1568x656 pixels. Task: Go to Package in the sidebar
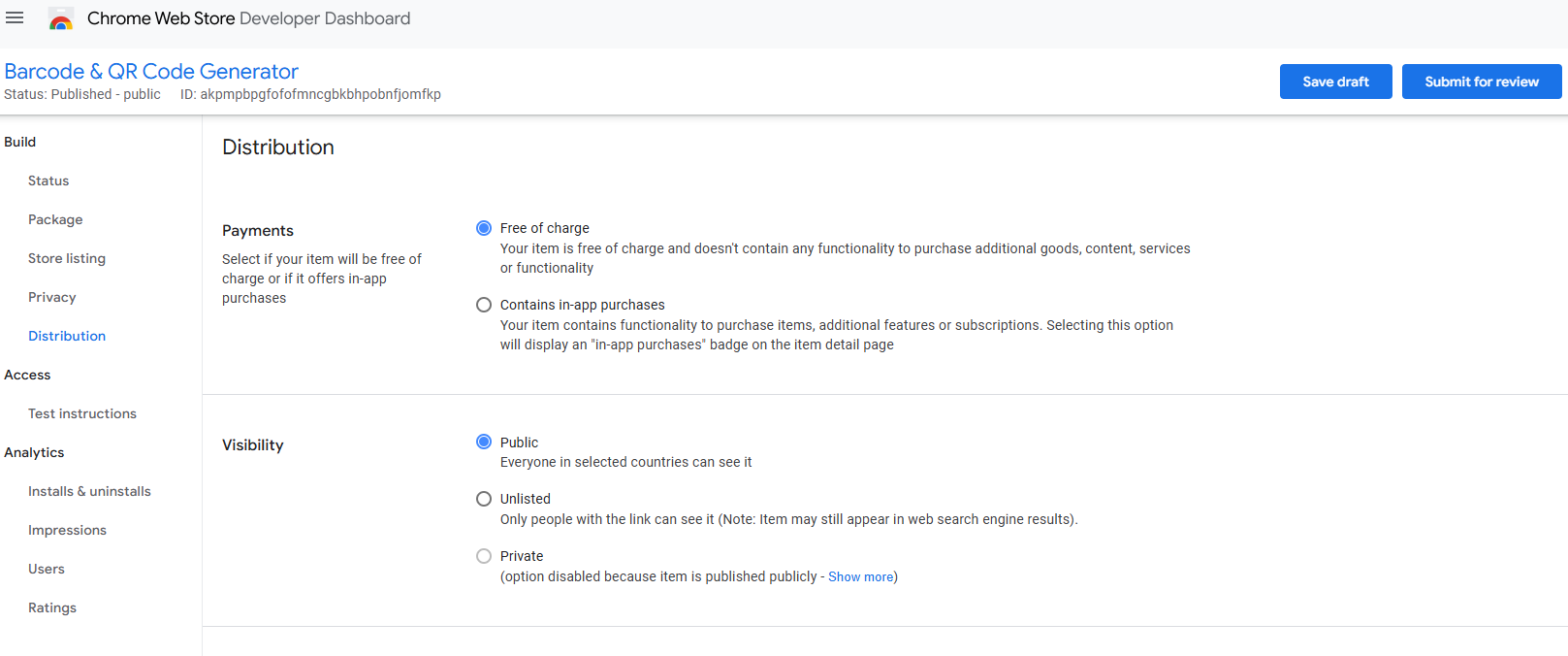coord(55,219)
